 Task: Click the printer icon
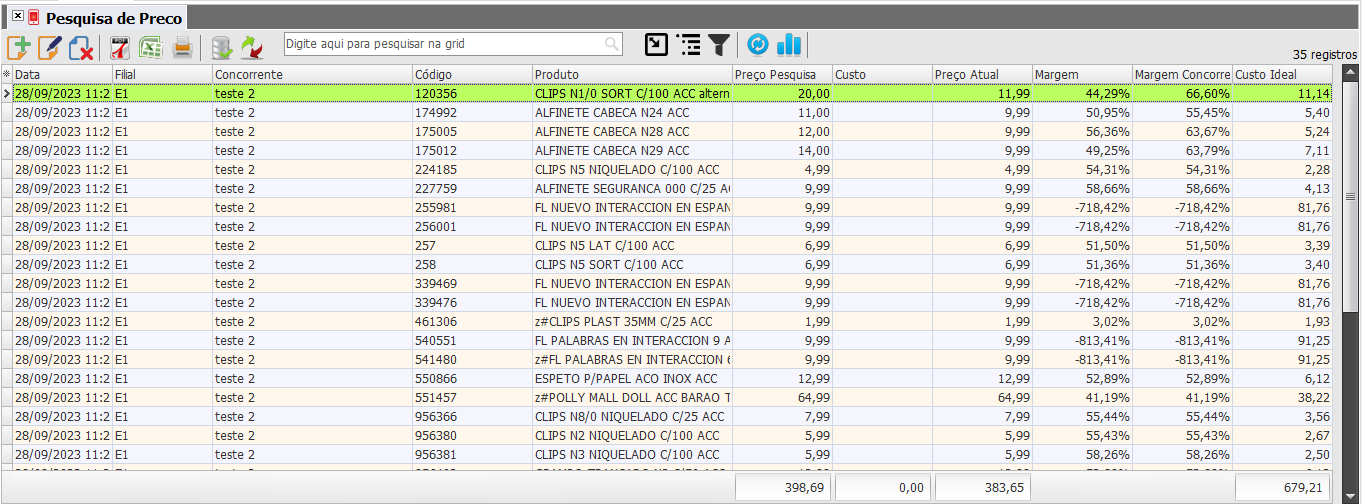click(x=182, y=46)
